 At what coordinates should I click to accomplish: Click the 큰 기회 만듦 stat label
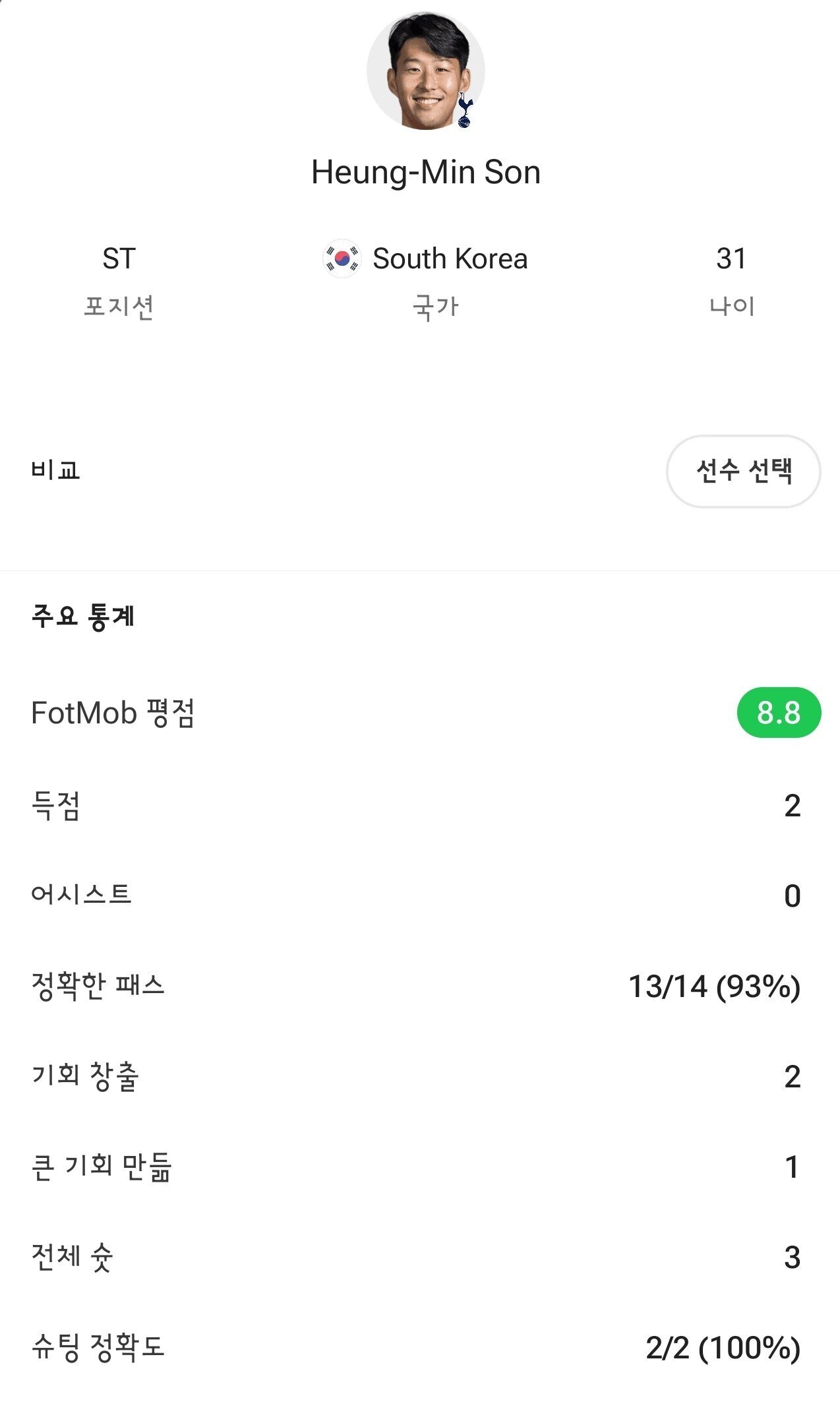pos(102,1167)
